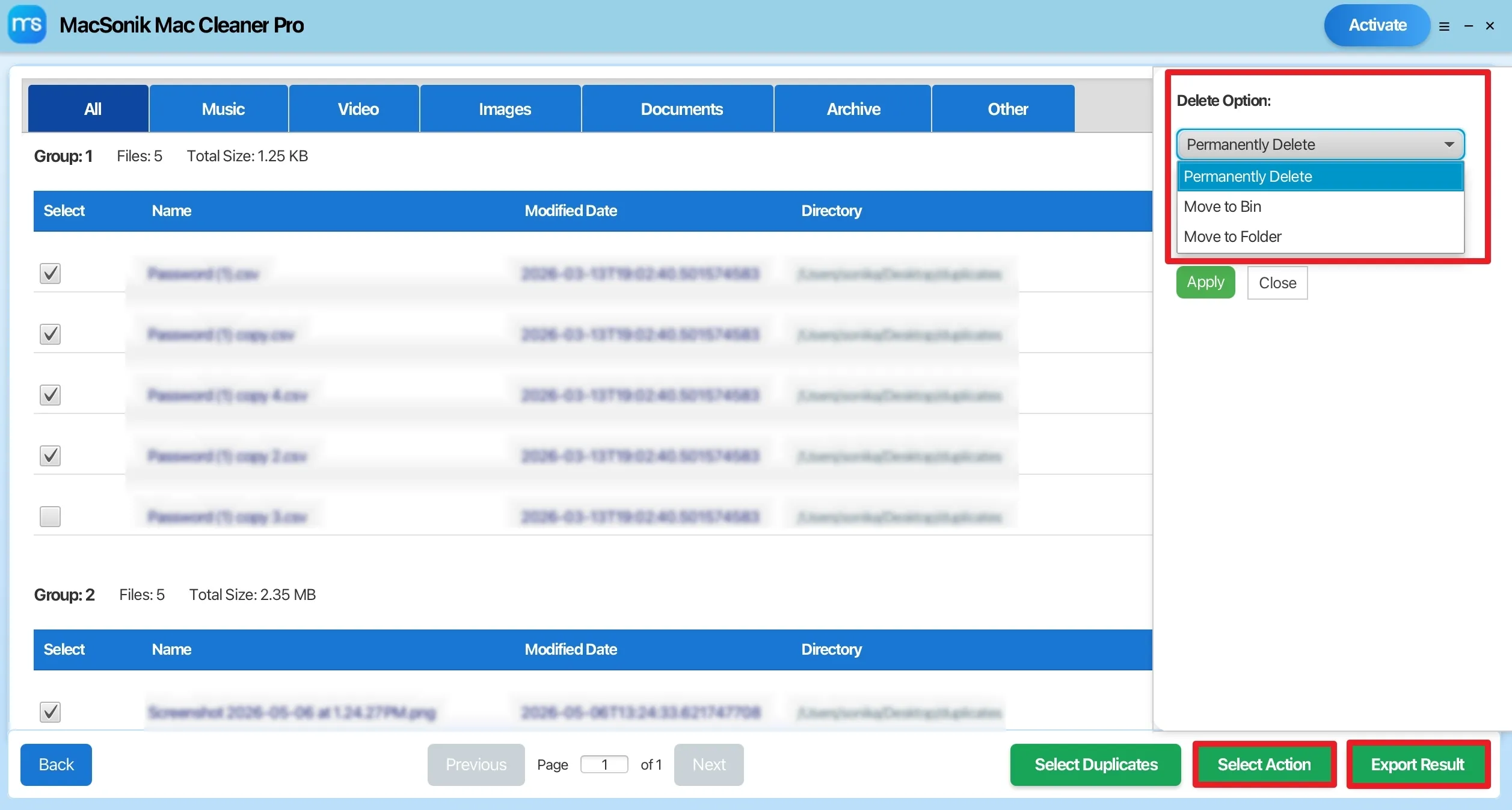Viewport: 1512px width, 810px height.
Task: Click the Close button in delete panel
Action: (1277, 283)
